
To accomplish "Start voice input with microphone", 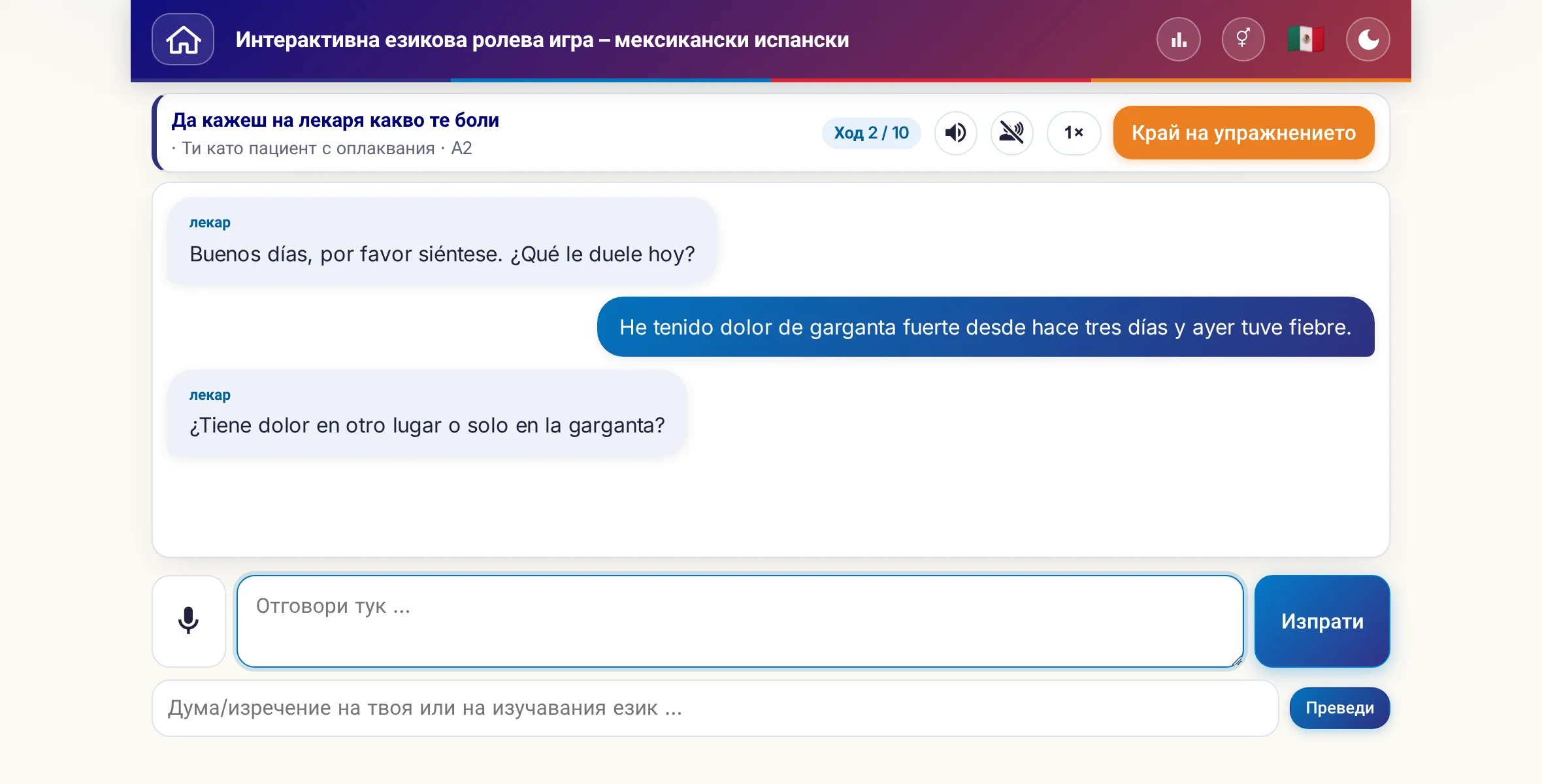I will pyautogui.click(x=189, y=621).
